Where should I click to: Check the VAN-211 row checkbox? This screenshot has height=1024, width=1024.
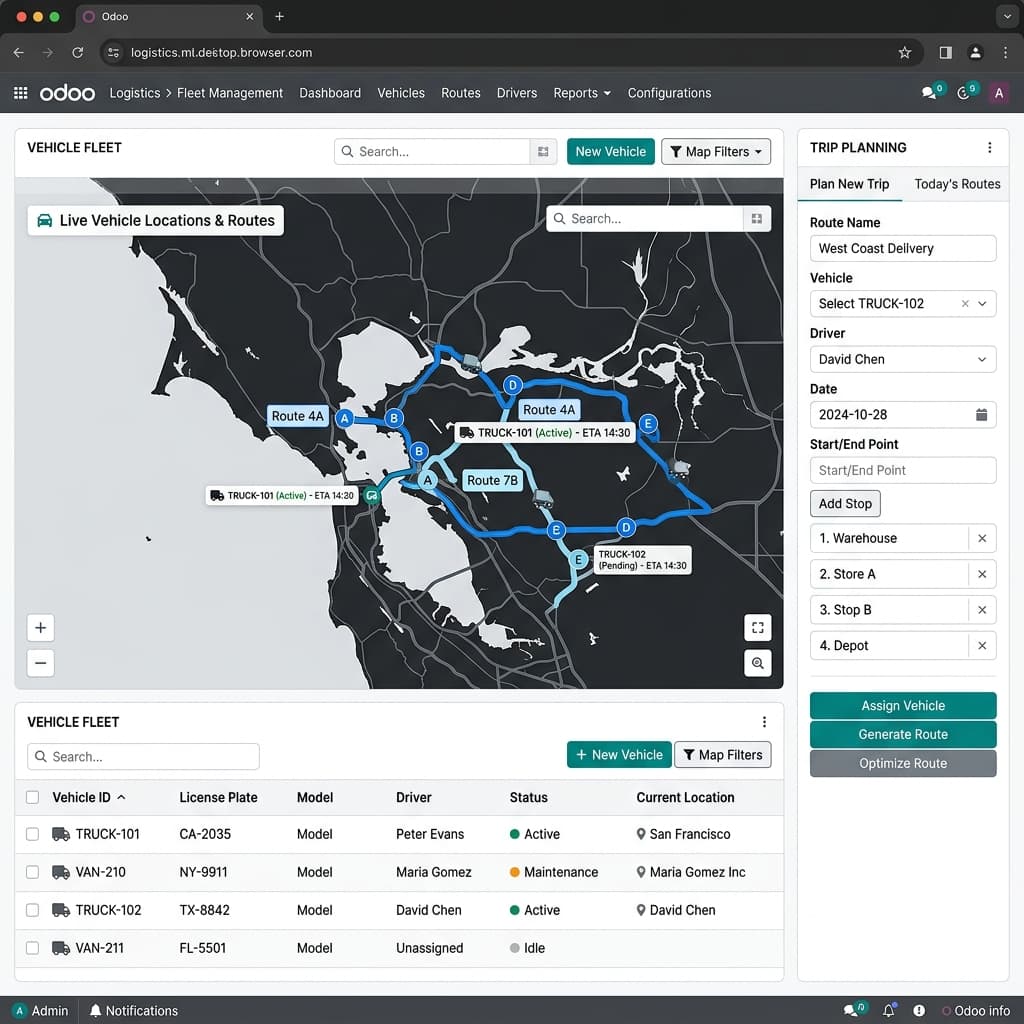coord(32,948)
